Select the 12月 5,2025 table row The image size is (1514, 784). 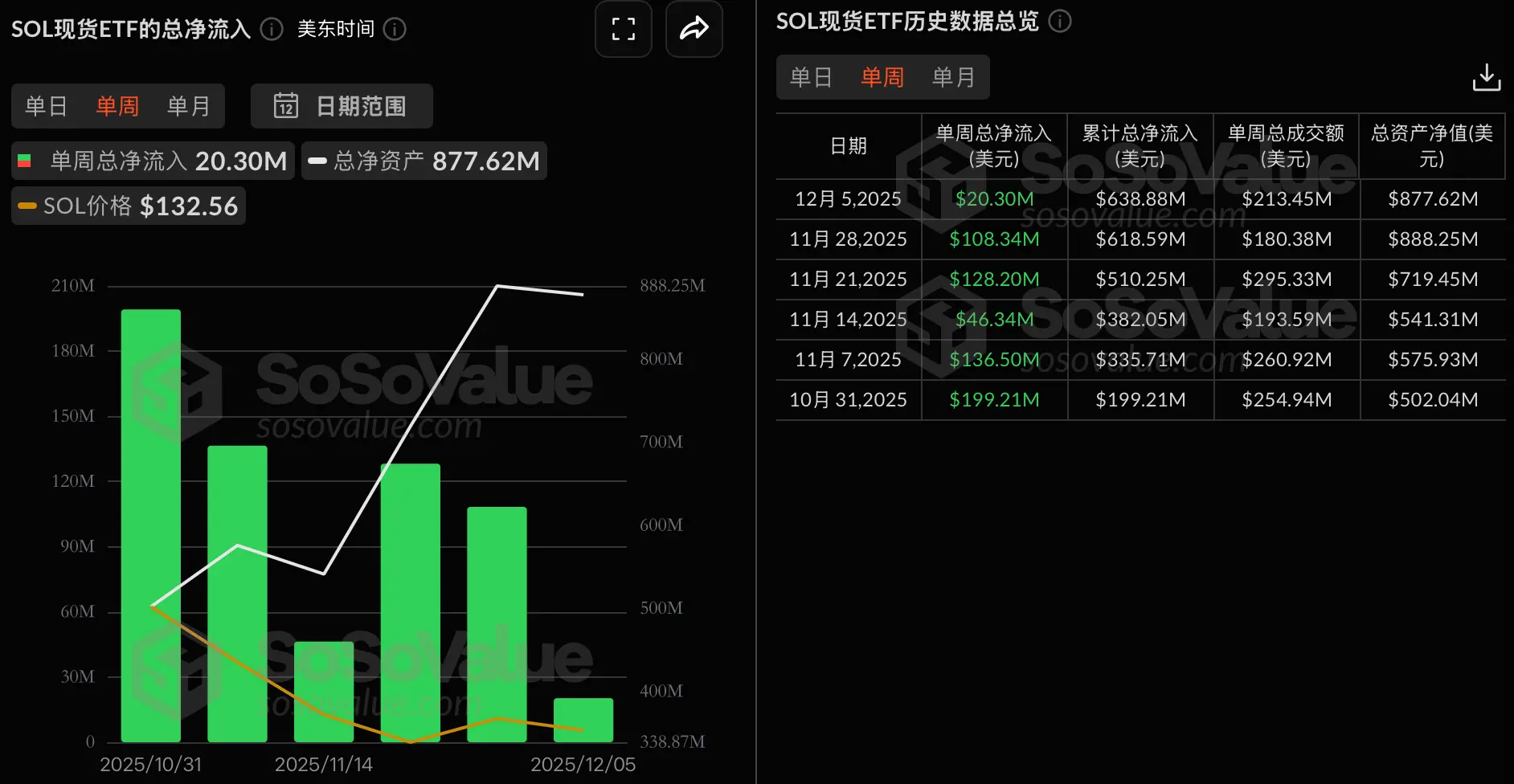pyautogui.click(x=848, y=198)
